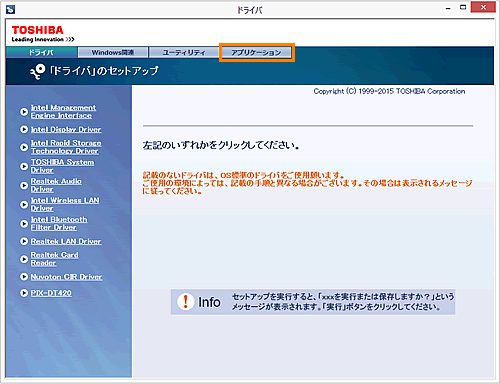The width and height of the screenshot is (500, 384).
Task: Click arrow icon beside Realtek Card Reader
Action: (24, 259)
